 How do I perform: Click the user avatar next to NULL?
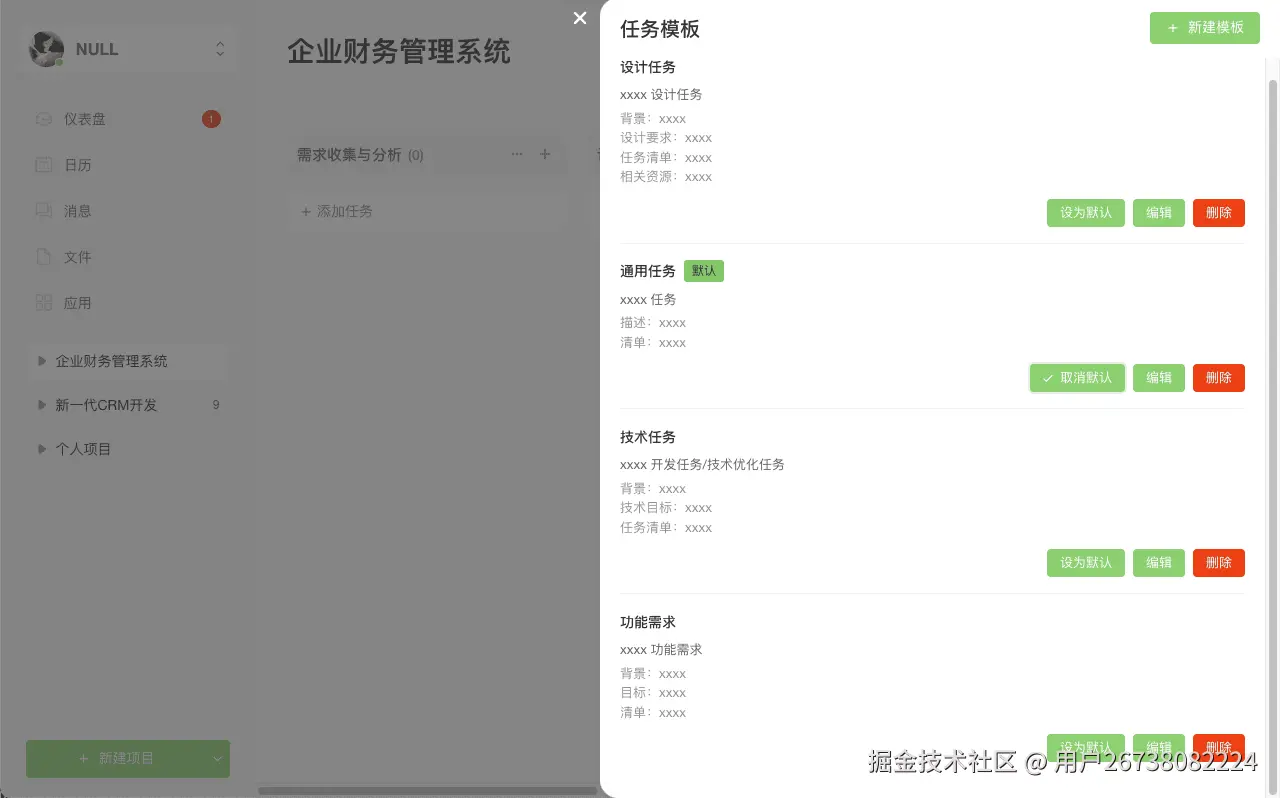point(46,48)
